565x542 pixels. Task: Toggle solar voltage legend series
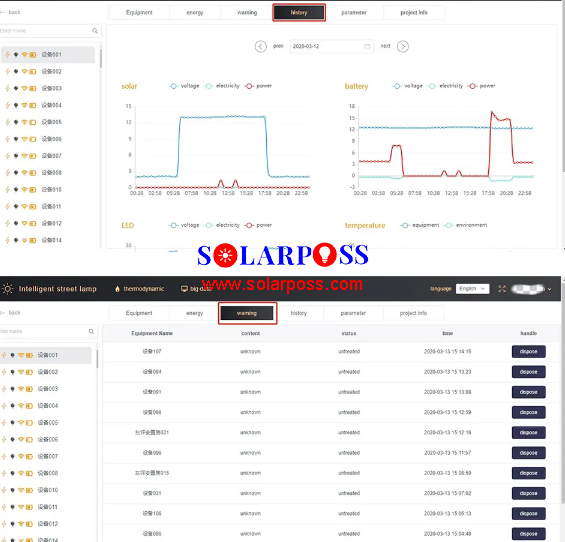click(184, 86)
